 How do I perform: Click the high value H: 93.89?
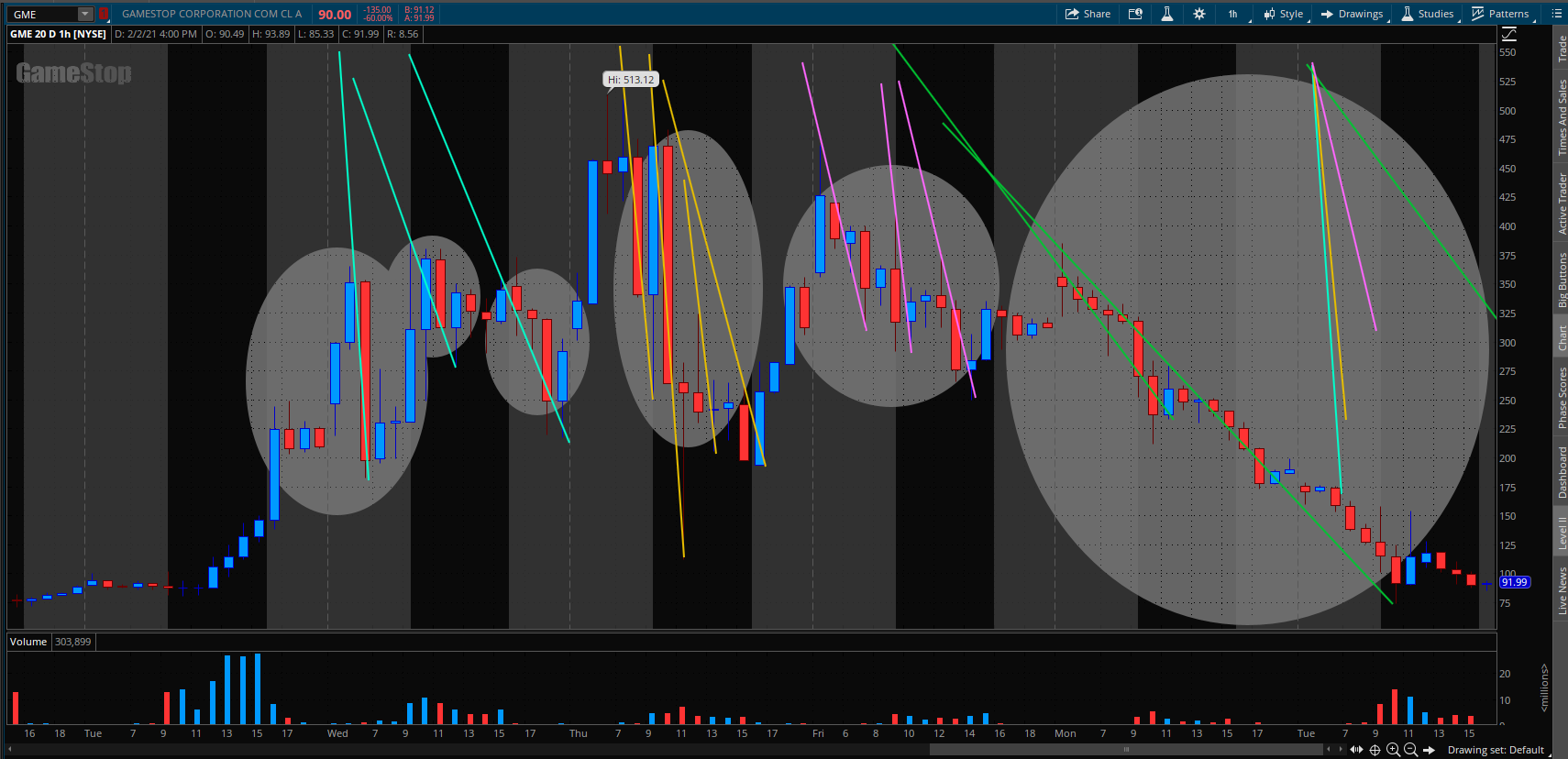tap(271, 34)
